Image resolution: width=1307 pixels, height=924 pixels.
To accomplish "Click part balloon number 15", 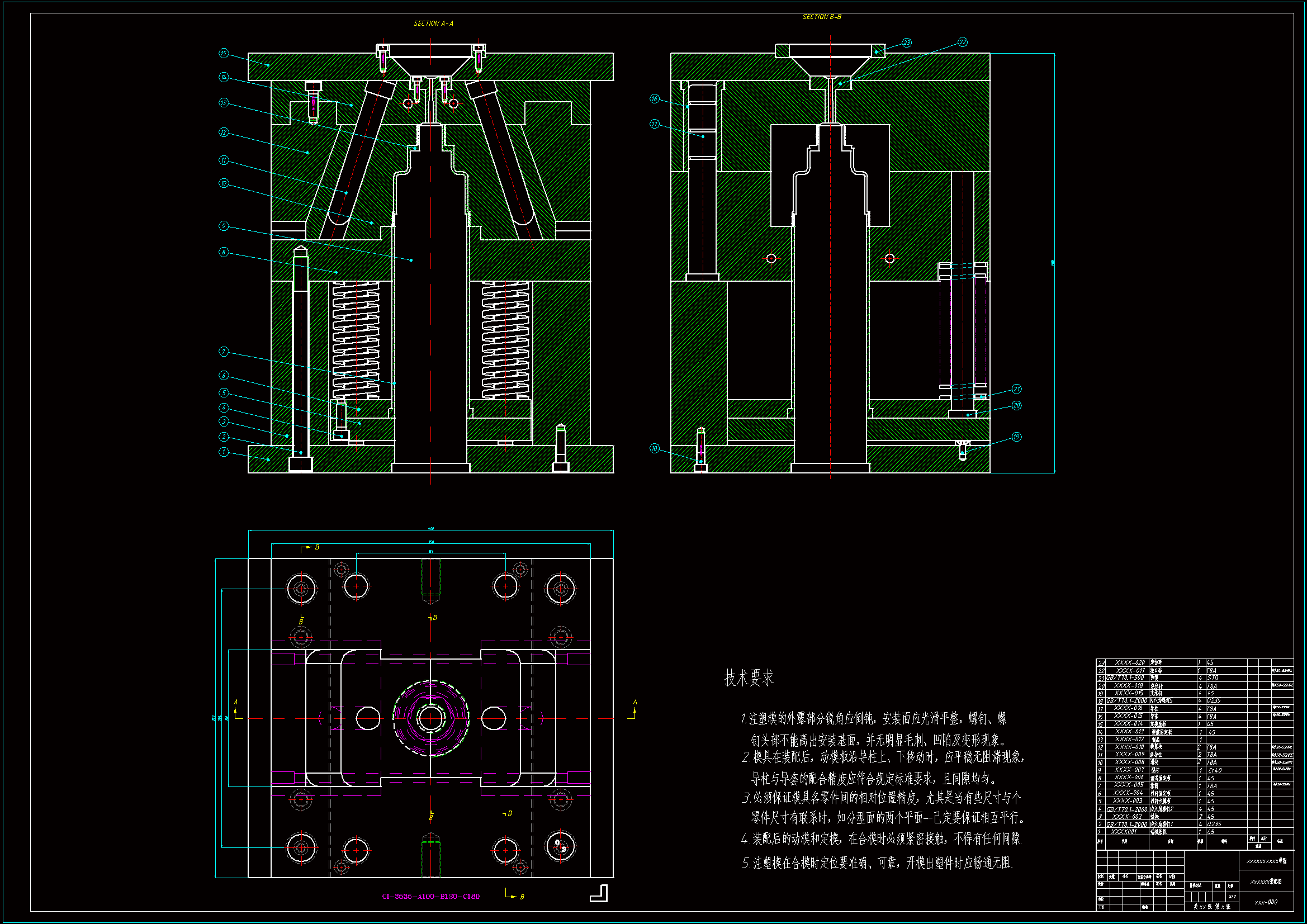I will [x=224, y=53].
